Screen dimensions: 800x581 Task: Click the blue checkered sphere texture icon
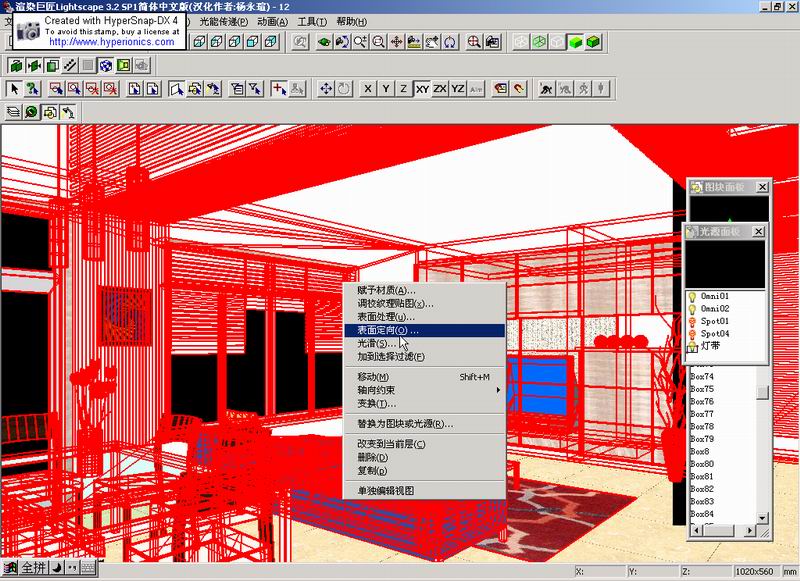point(106,65)
